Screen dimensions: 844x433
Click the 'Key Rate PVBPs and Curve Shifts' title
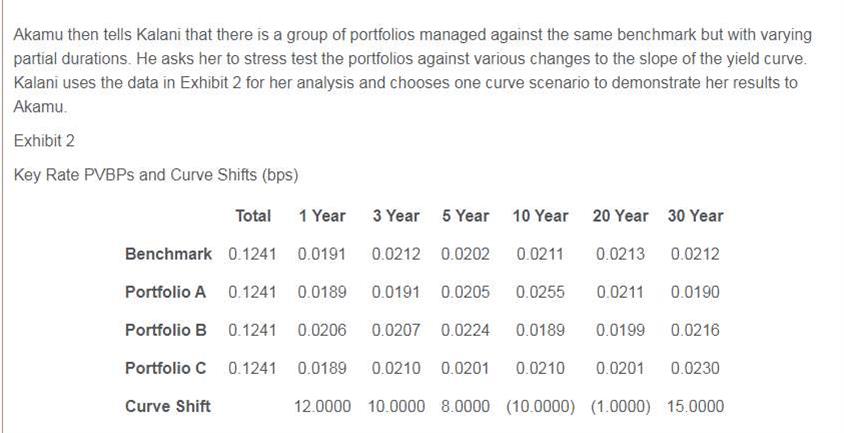[x=156, y=175]
